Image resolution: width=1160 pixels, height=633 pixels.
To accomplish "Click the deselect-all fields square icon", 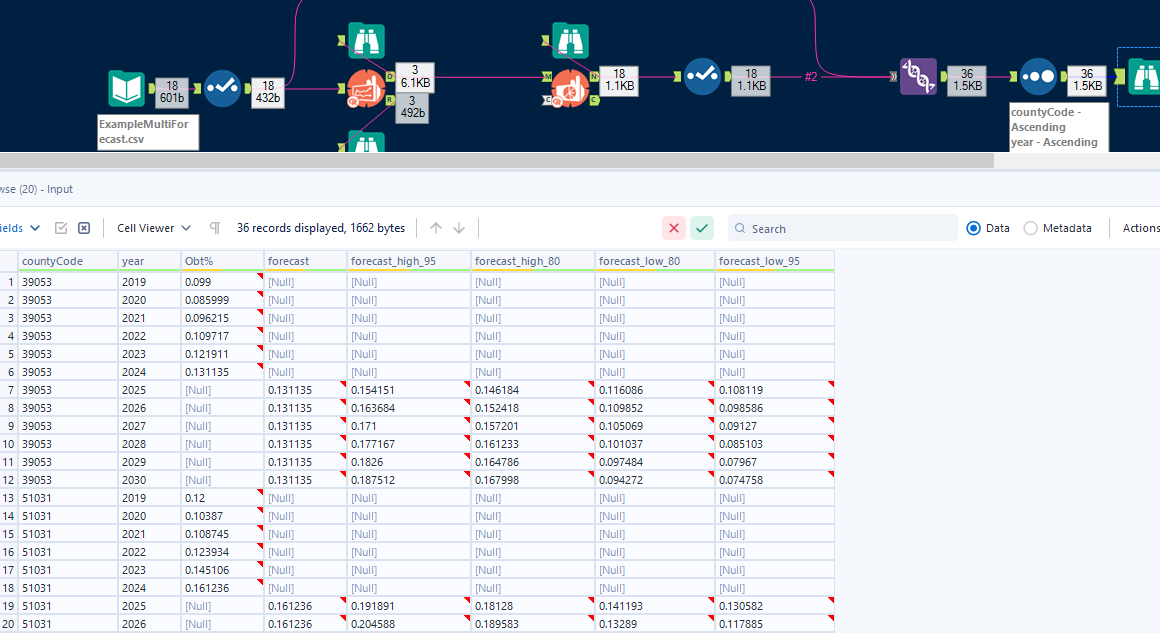I will pos(84,228).
